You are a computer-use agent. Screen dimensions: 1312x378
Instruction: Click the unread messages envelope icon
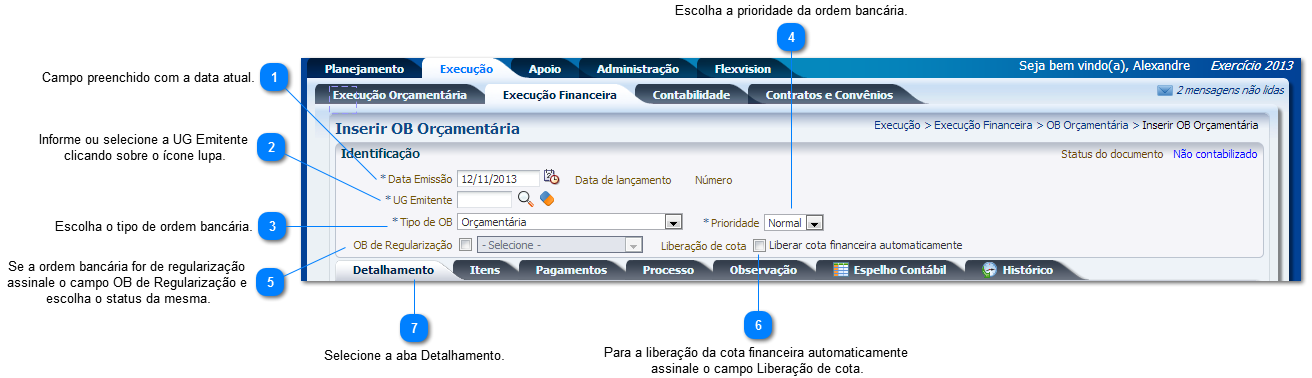(x=1164, y=90)
